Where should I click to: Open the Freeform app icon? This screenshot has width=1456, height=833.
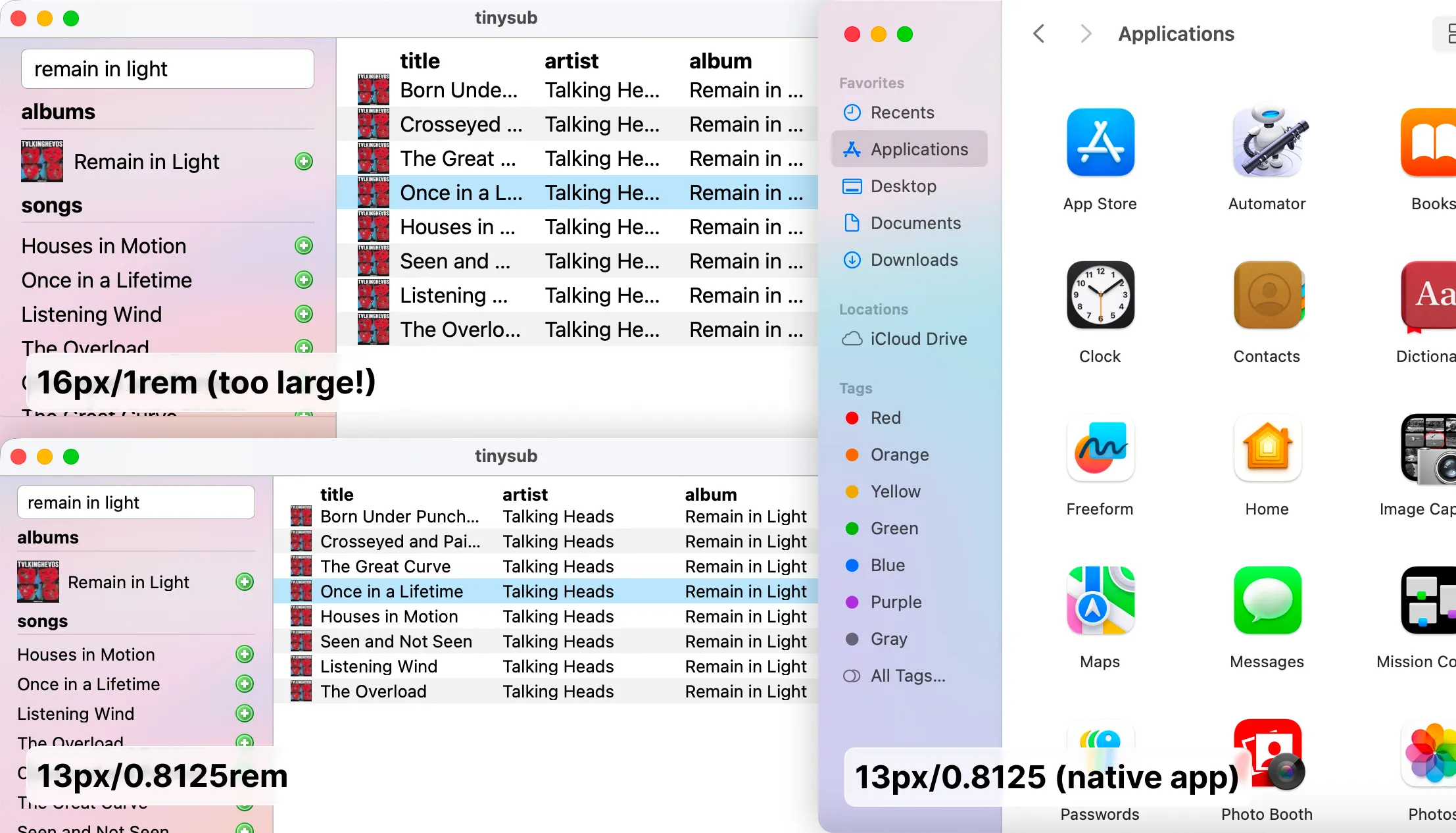pos(1100,447)
